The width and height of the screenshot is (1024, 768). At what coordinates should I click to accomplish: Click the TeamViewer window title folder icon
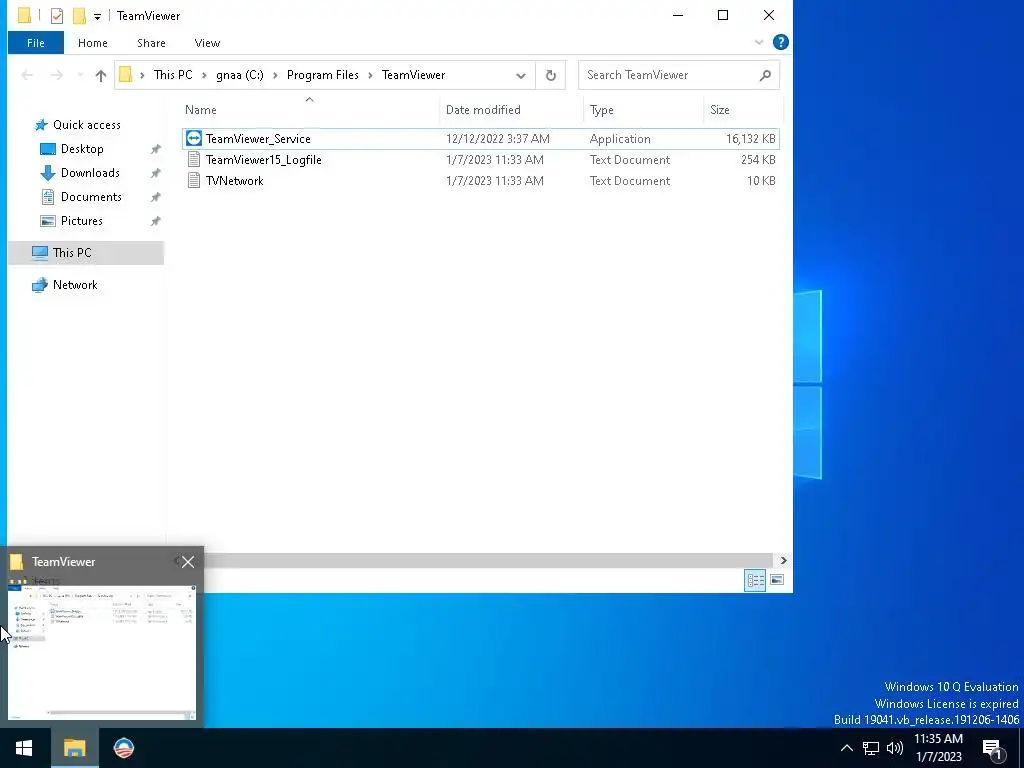point(24,16)
